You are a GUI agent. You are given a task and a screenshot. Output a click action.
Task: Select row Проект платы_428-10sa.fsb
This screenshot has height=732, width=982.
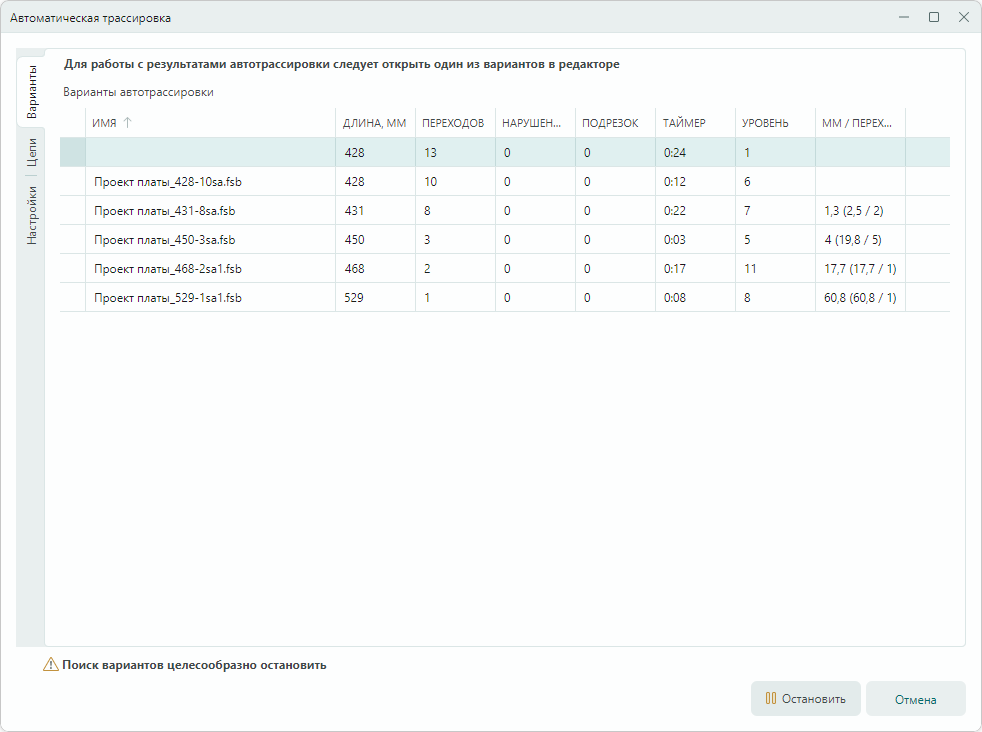pos(167,182)
